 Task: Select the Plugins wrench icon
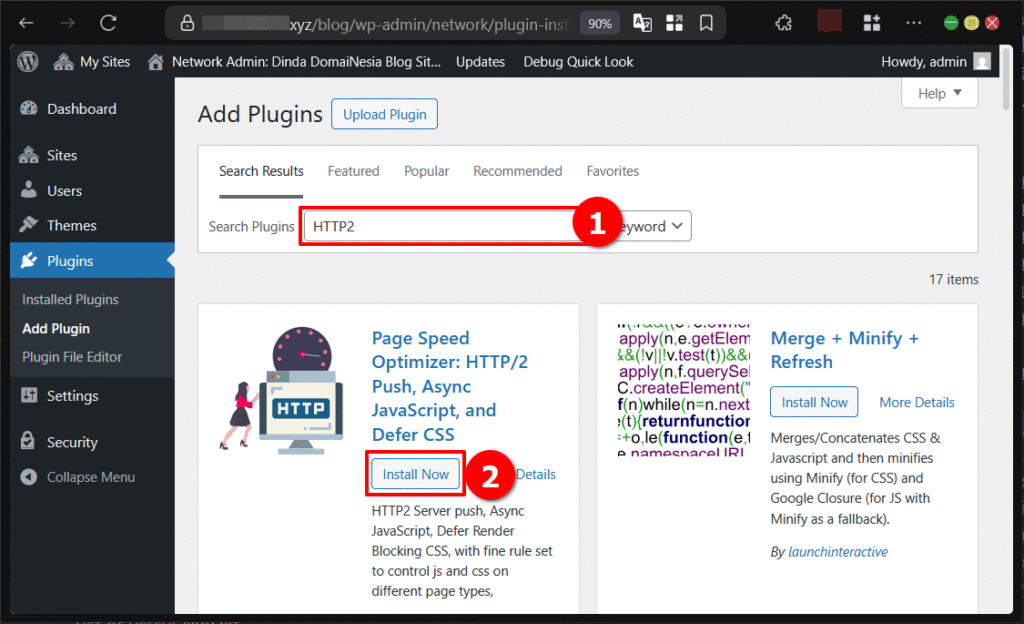pyautogui.click(x=29, y=260)
